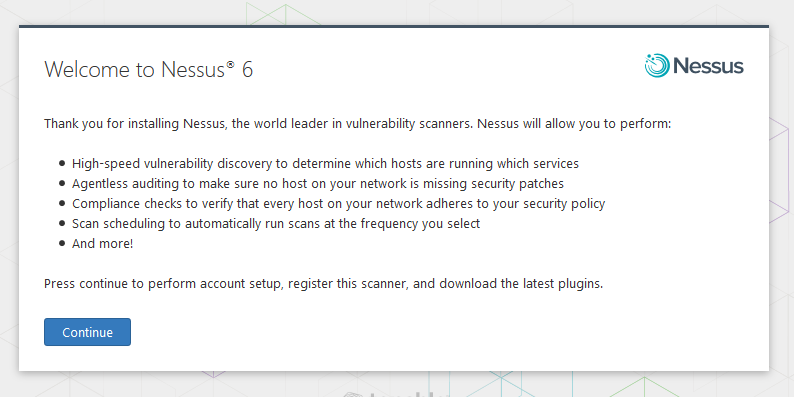Click the dark top border of the welcome panel
The height and width of the screenshot is (397, 794).
click(x=394, y=26)
